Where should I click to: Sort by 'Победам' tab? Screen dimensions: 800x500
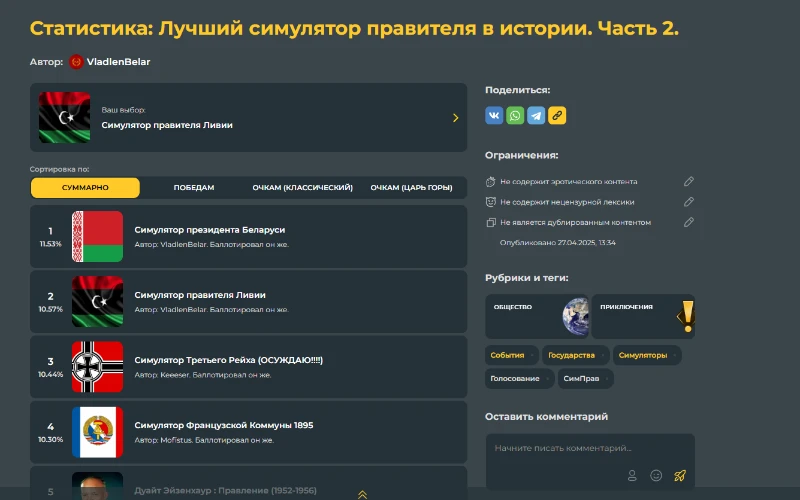[x=193, y=188]
